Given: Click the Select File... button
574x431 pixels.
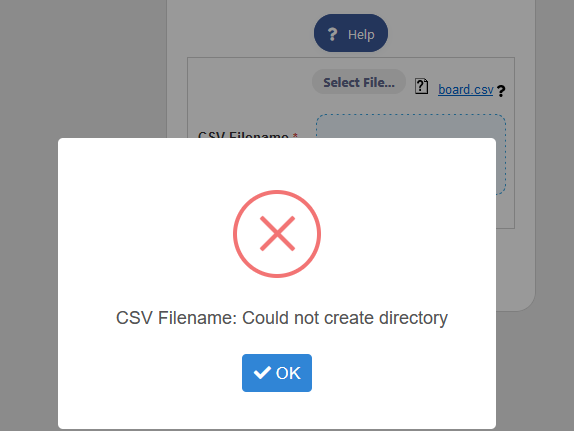Looking at the screenshot, I should (x=359, y=82).
